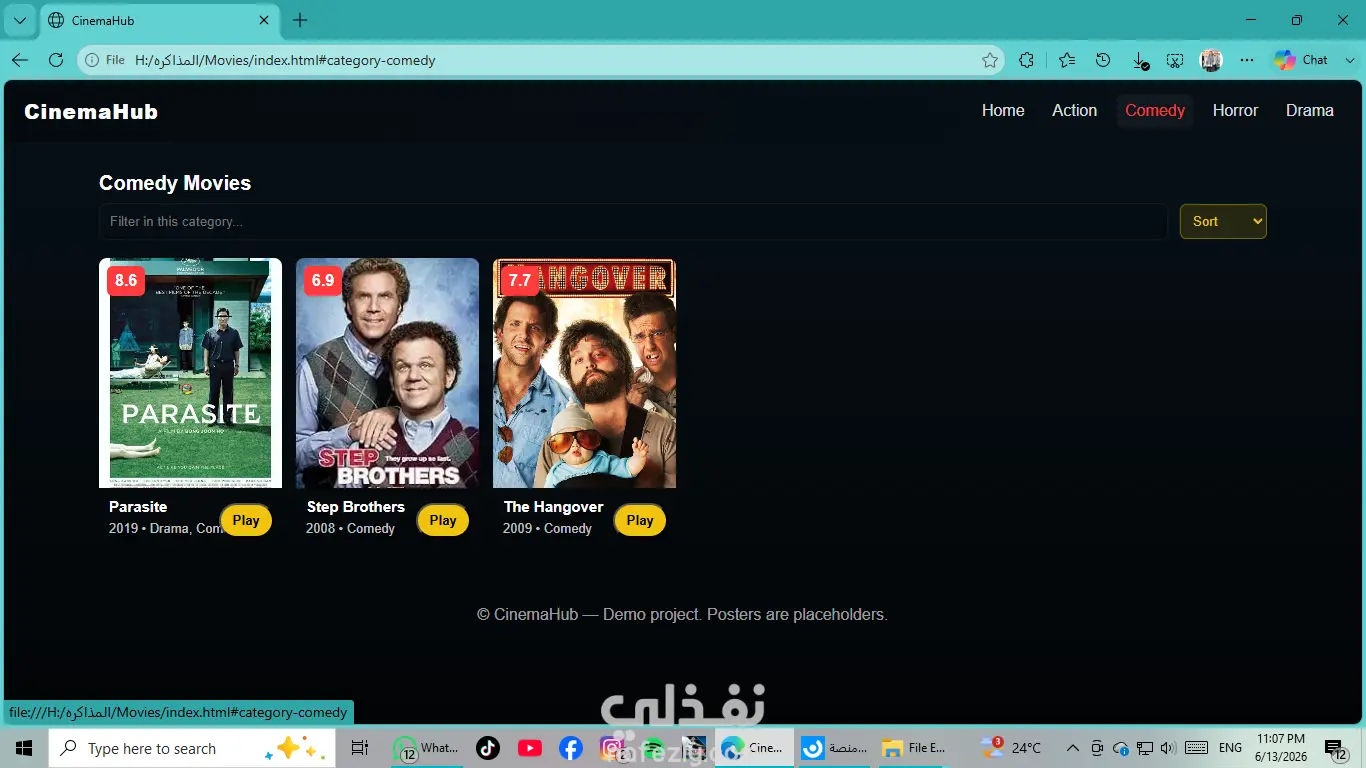Click the "2008 • Comedy" text
This screenshot has height=768, width=1366.
350,528
